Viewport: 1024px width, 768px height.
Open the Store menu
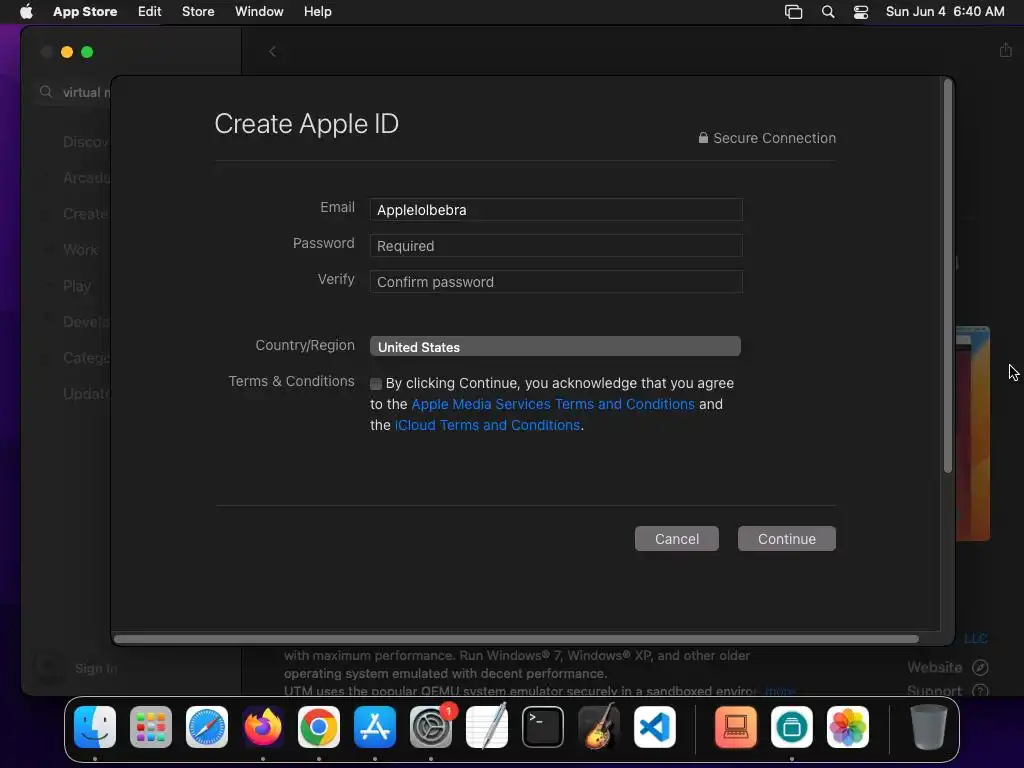pyautogui.click(x=198, y=12)
